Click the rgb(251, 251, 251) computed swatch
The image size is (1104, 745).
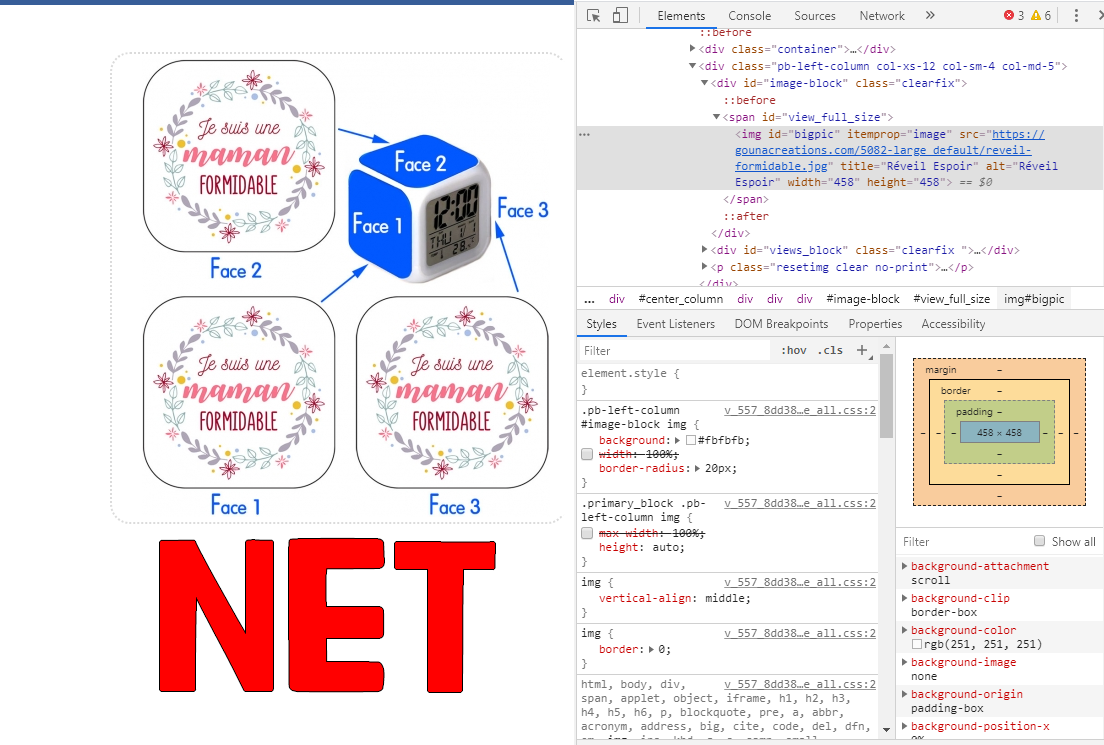click(917, 644)
